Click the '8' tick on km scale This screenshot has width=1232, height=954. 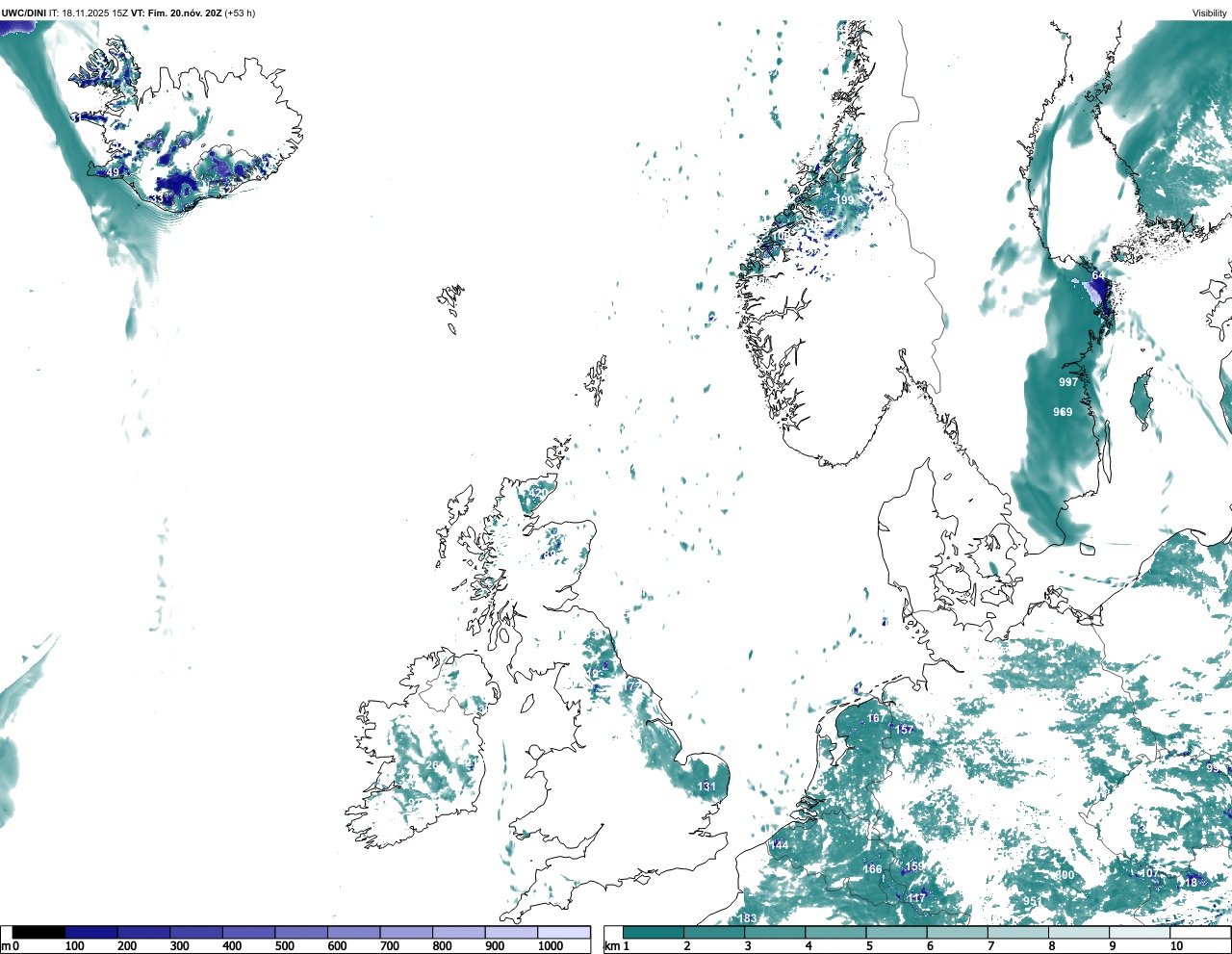[1052, 946]
